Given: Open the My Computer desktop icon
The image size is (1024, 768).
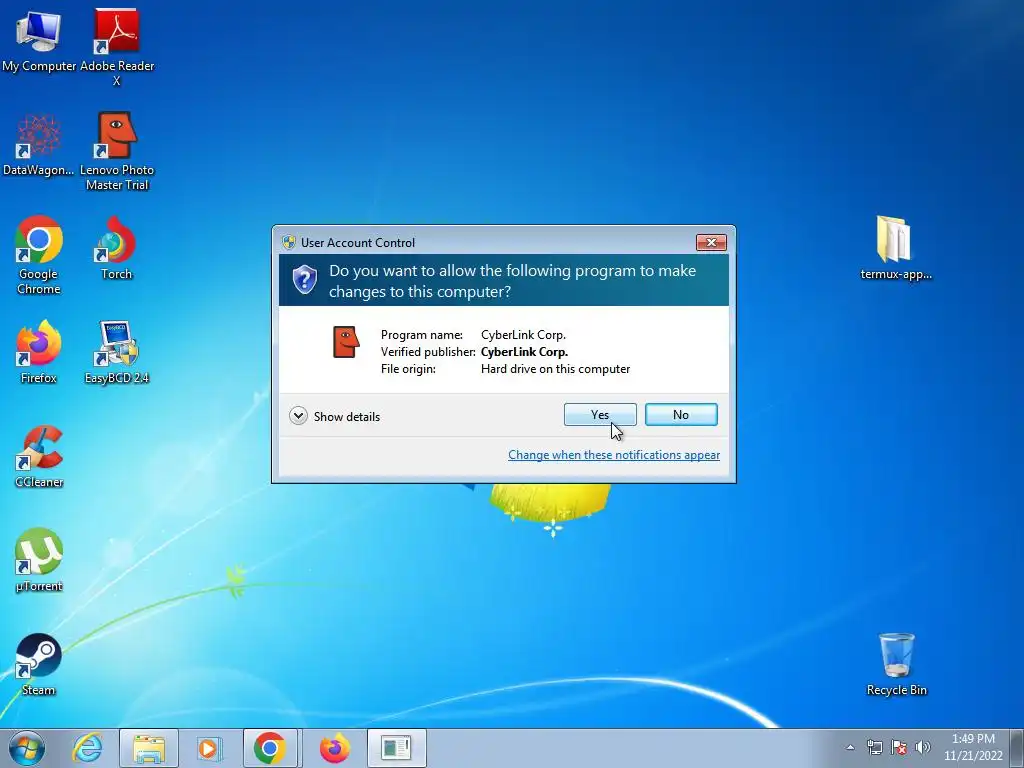Looking at the screenshot, I should [39, 40].
